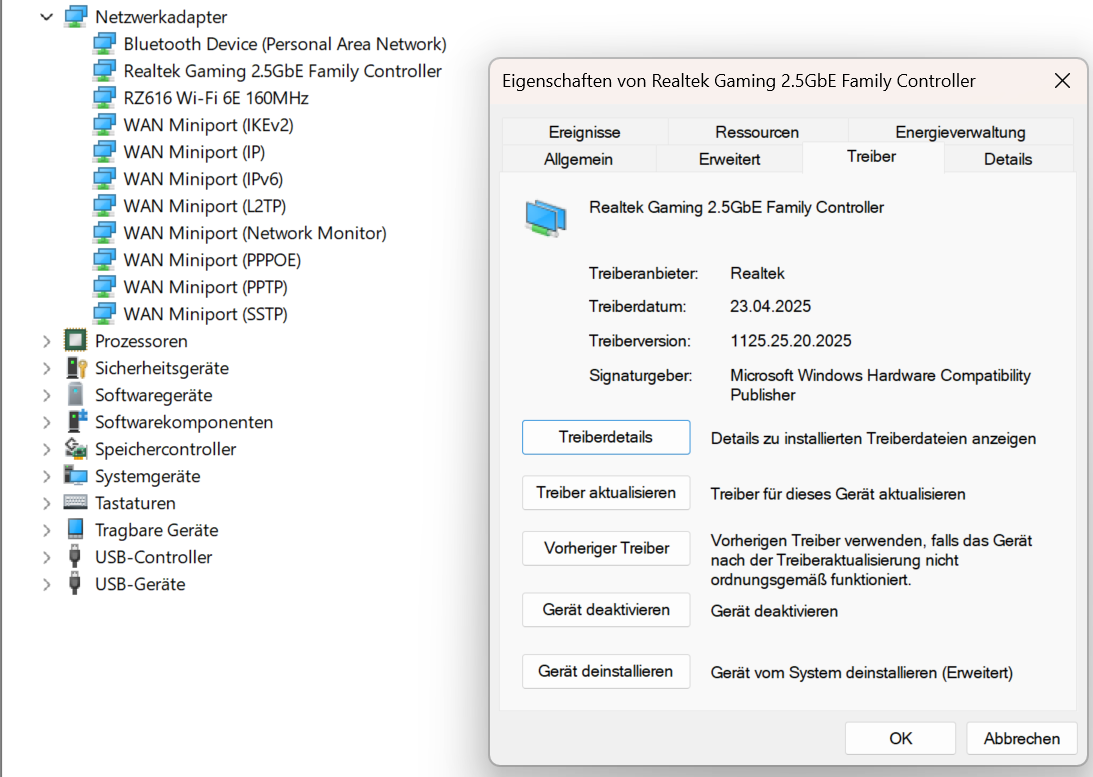Select the Treiber tab
Viewport: 1093px width, 777px height.
pyautogui.click(x=871, y=157)
